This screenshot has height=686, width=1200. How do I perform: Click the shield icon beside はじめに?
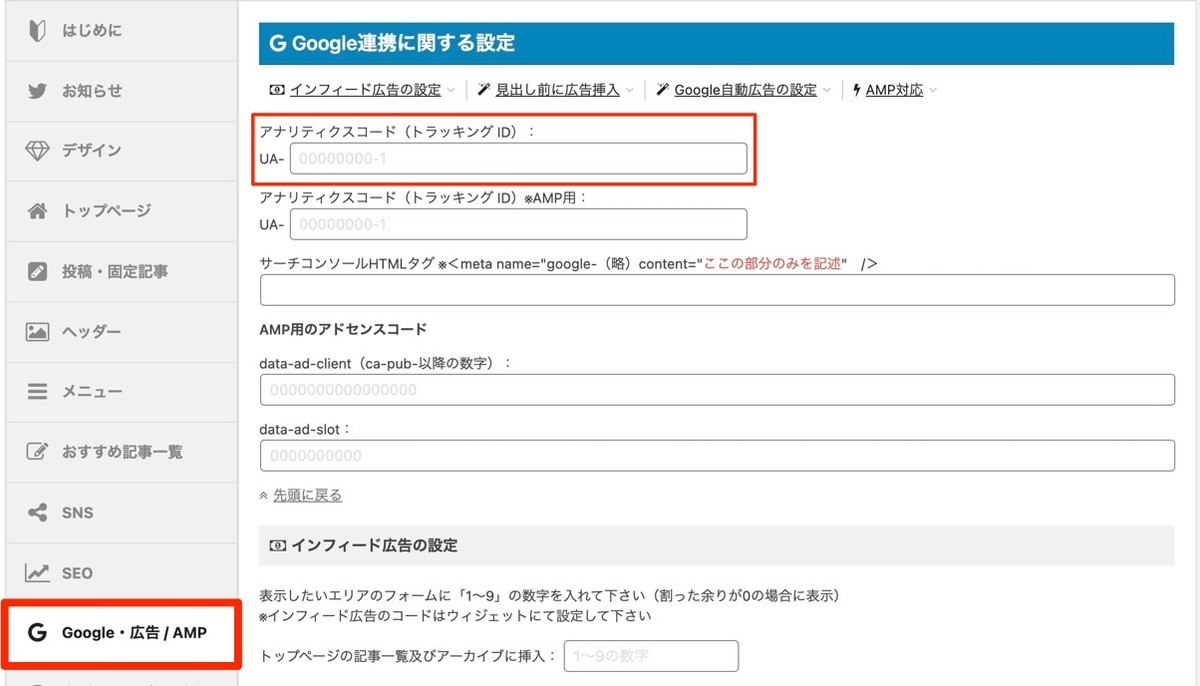pos(37,30)
